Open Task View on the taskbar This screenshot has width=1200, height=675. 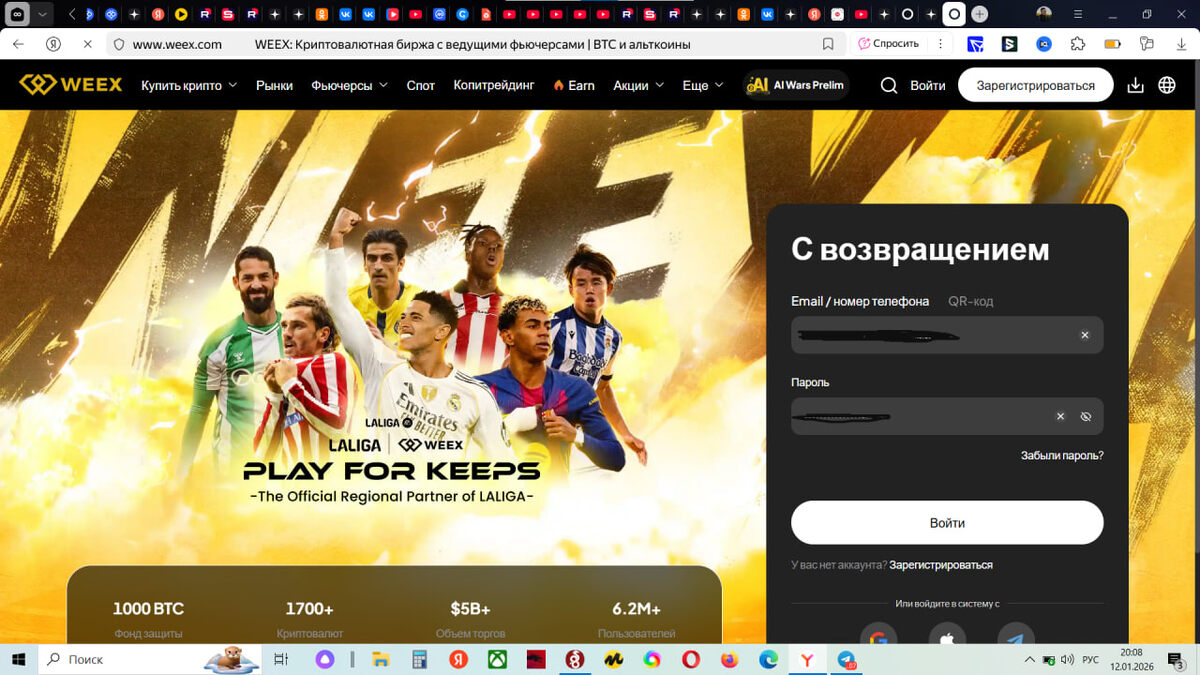tap(281, 659)
